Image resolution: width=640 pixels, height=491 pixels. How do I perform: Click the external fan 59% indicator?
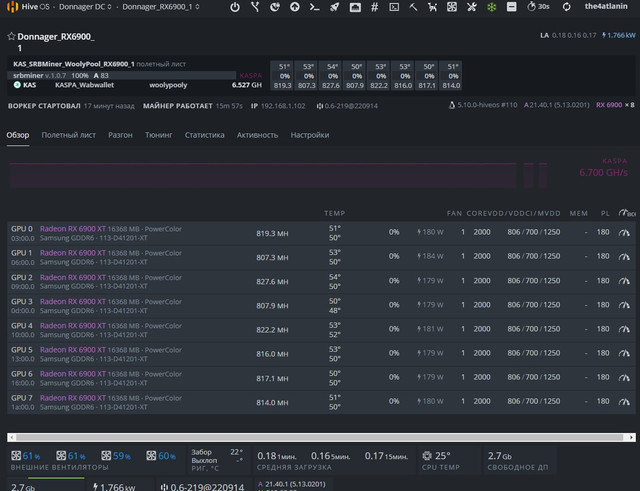(x=116, y=455)
